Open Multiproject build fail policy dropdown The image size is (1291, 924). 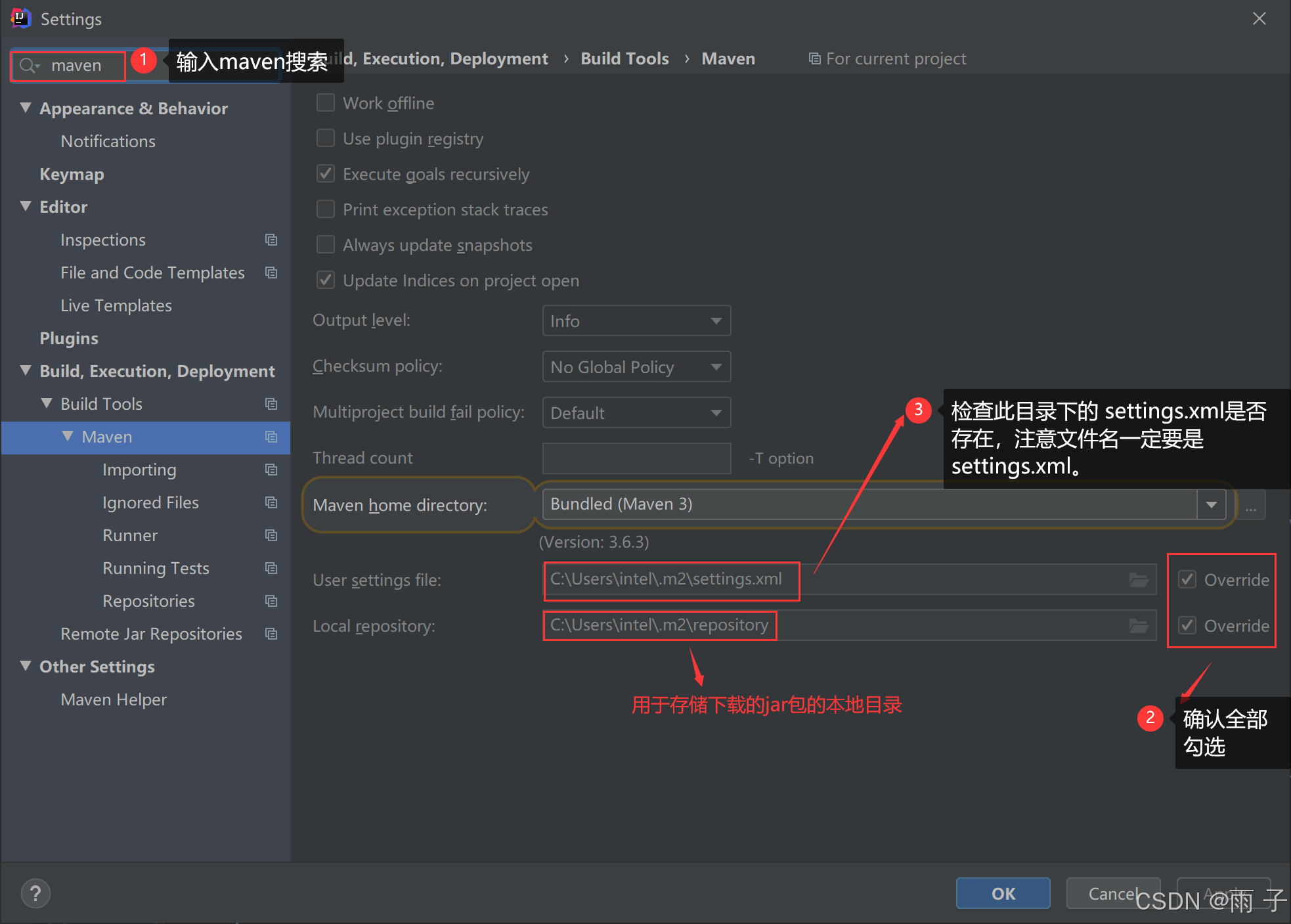(x=636, y=413)
